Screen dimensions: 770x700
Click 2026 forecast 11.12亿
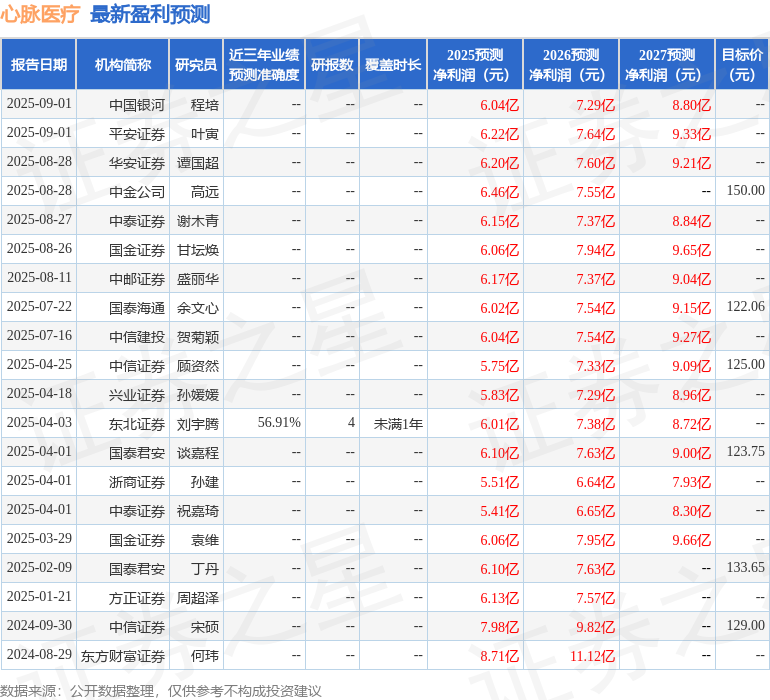pyautogui.click(x=592, y=655)
